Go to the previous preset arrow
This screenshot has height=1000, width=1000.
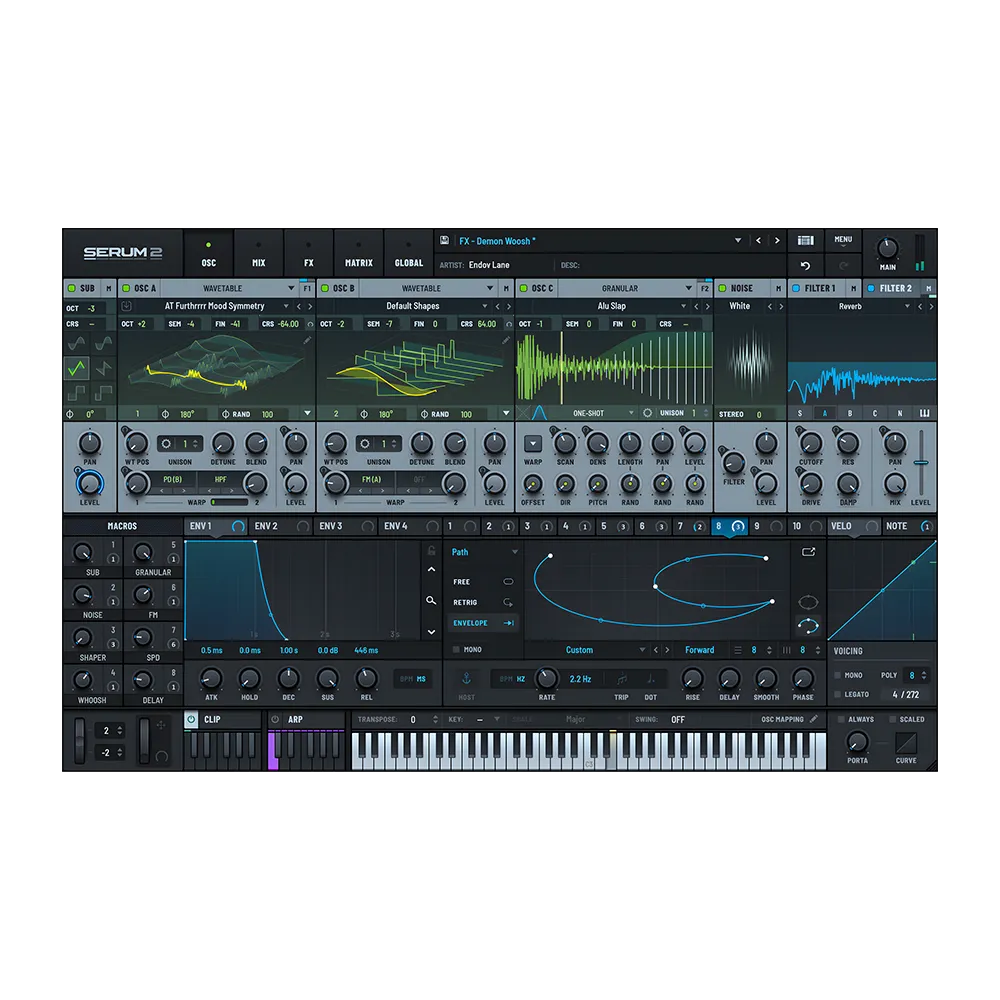coord(758,240)
